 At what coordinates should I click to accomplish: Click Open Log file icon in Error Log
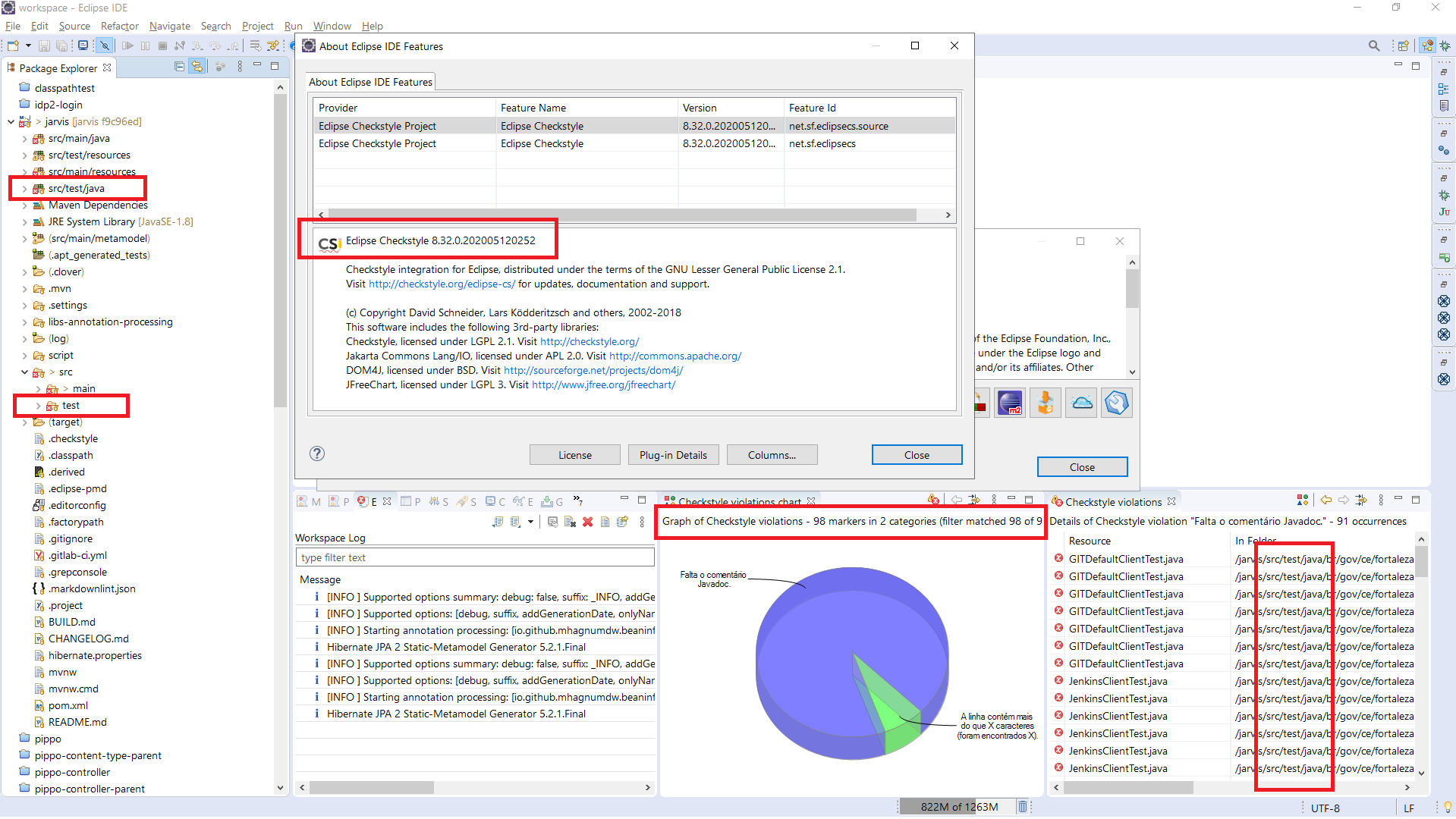605,522
